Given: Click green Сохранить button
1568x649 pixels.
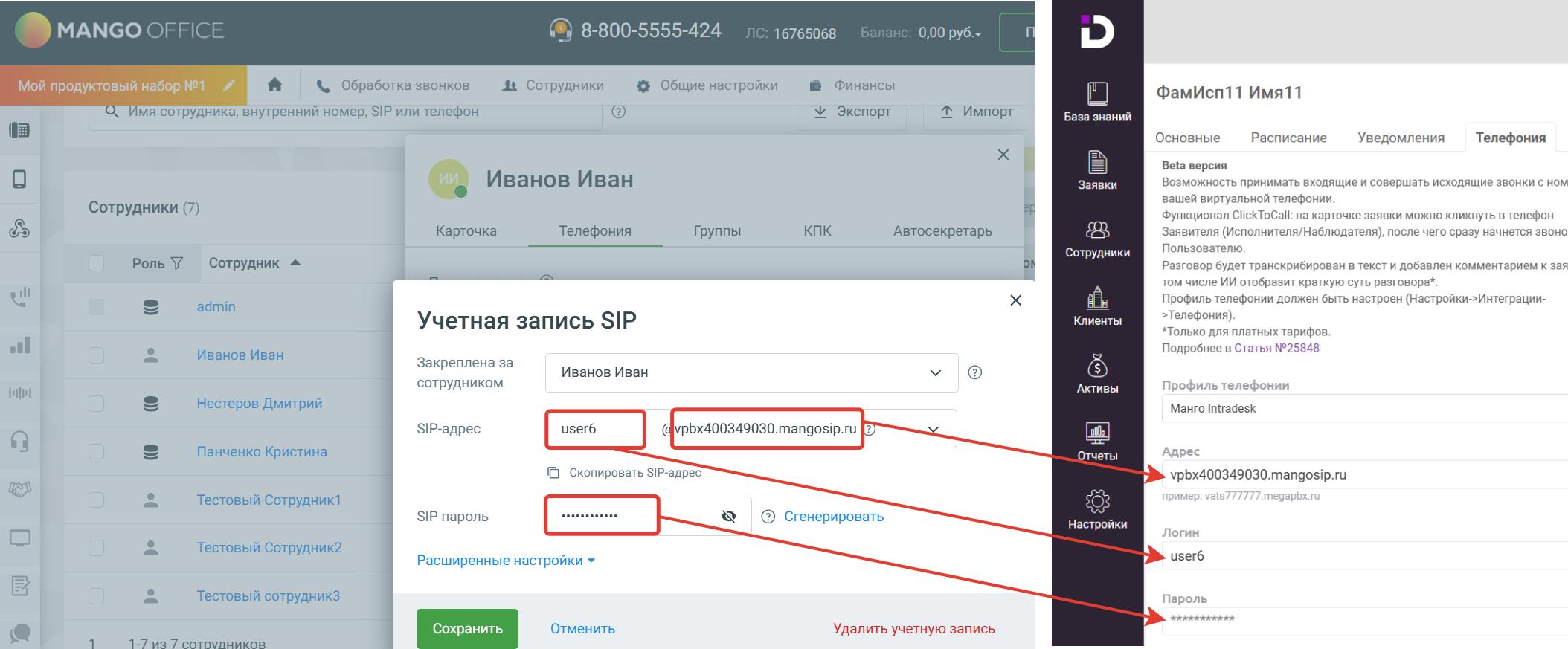Looking at the screenshot, I should 467,628.
